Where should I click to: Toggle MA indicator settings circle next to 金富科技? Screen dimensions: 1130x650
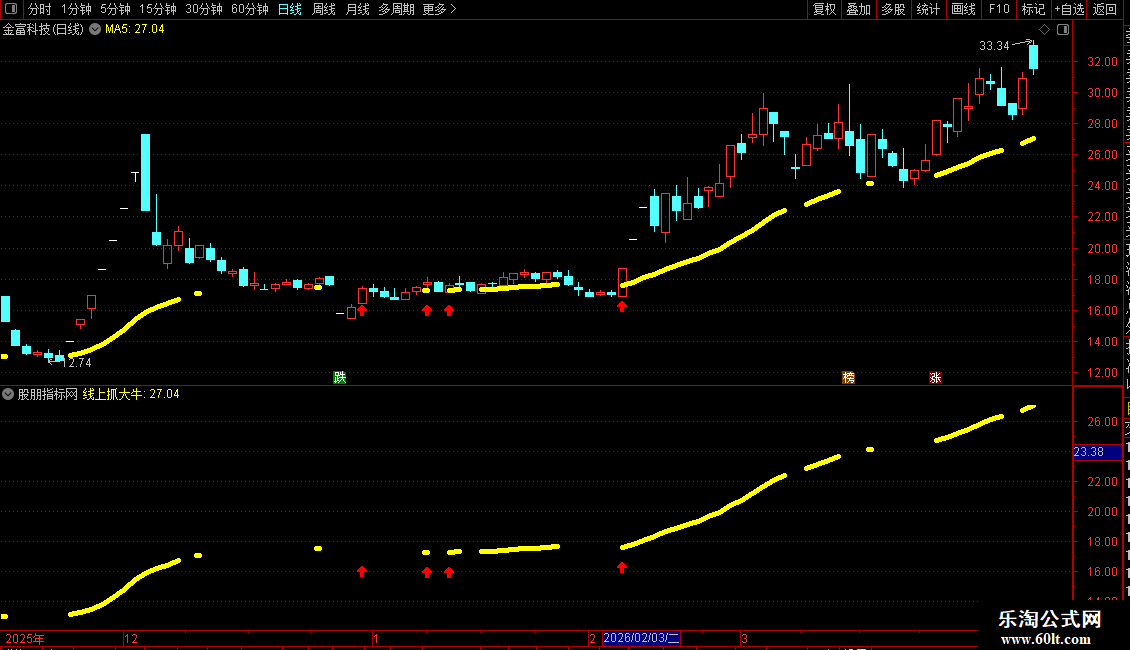coord(94,30)
